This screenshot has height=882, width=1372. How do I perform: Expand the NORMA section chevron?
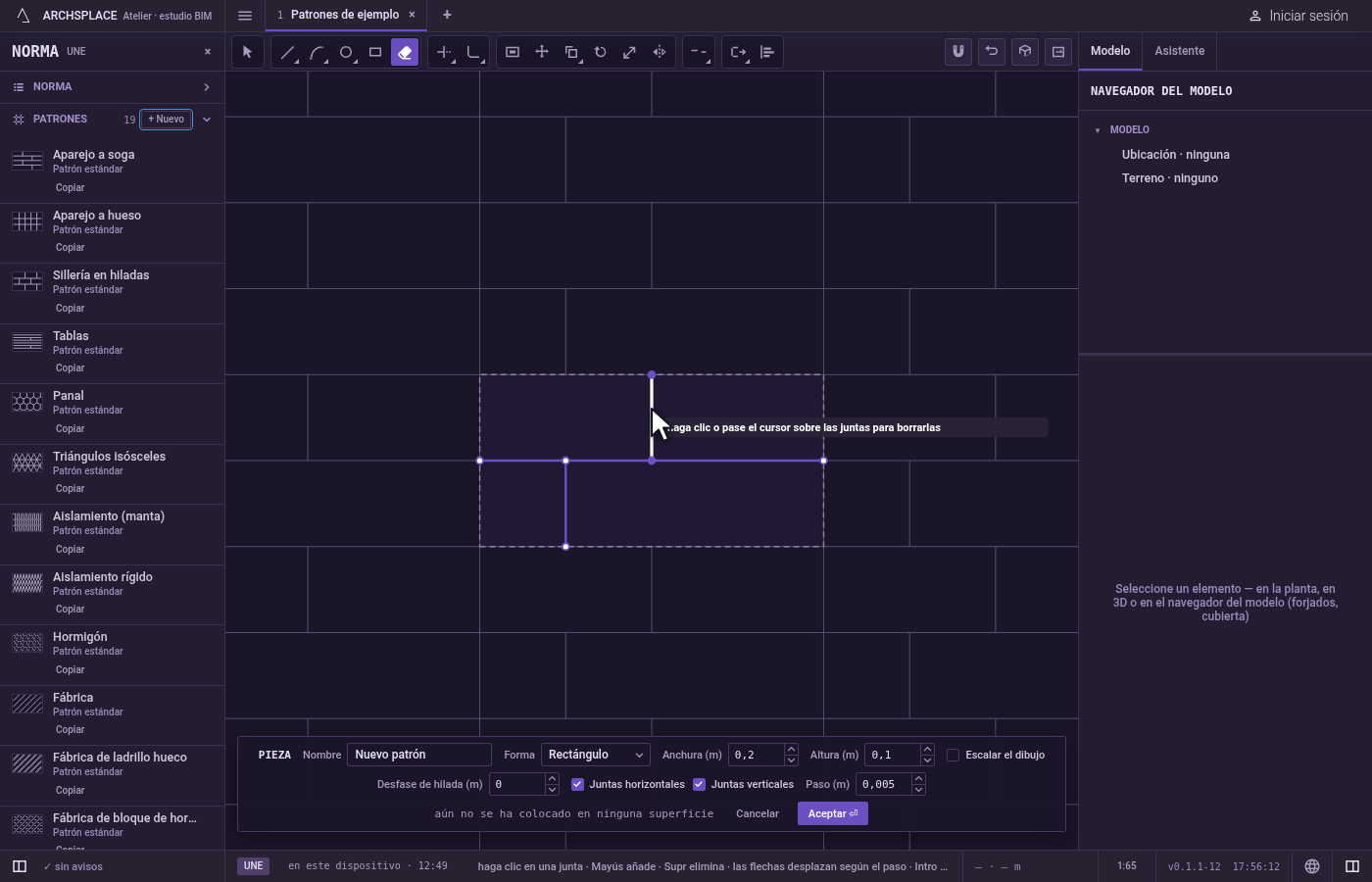[207, 87]
